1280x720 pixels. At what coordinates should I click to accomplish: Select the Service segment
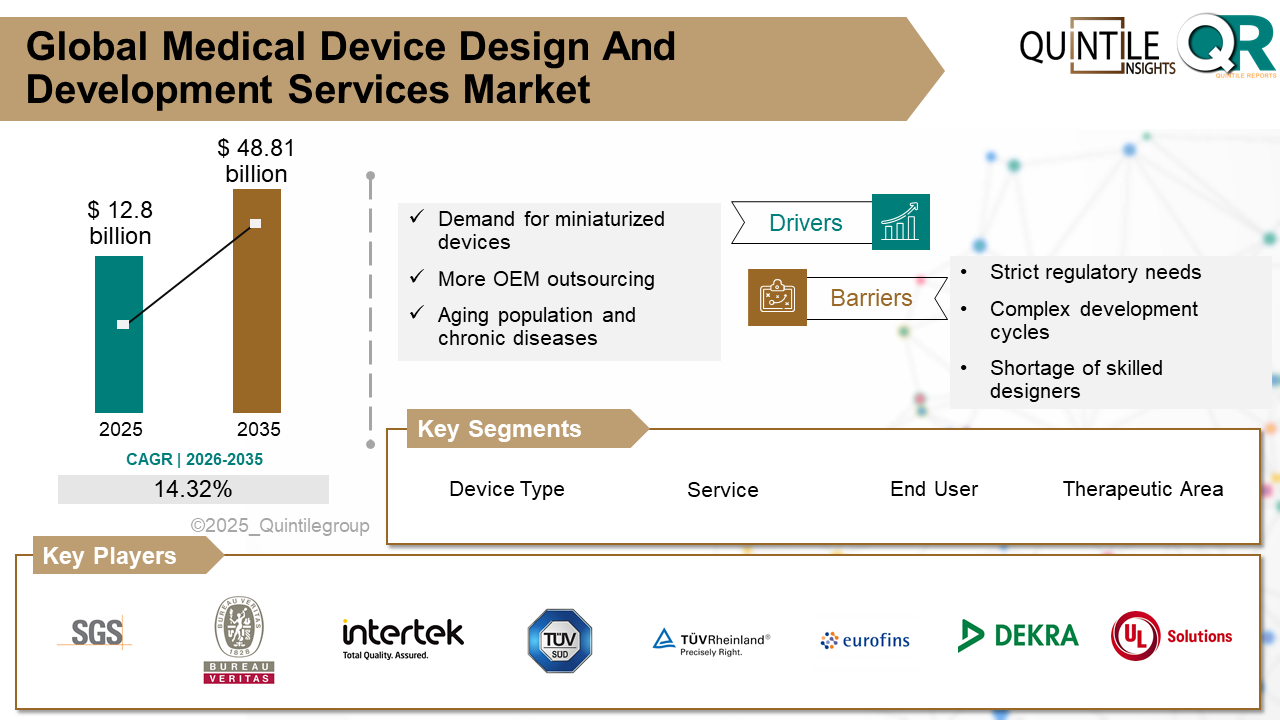coord(722,490)
